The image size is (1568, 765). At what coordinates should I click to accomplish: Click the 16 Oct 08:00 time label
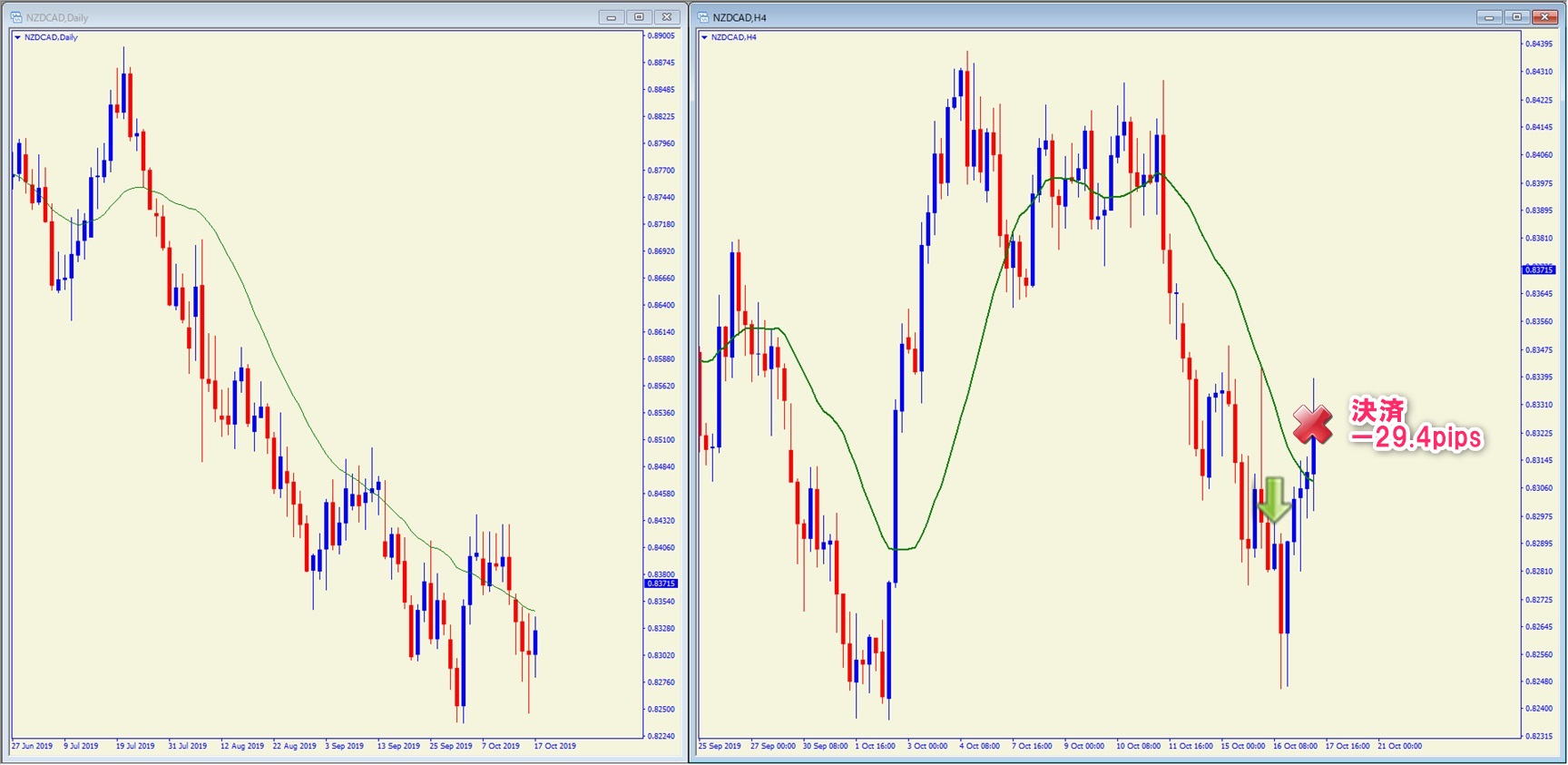1296,746
